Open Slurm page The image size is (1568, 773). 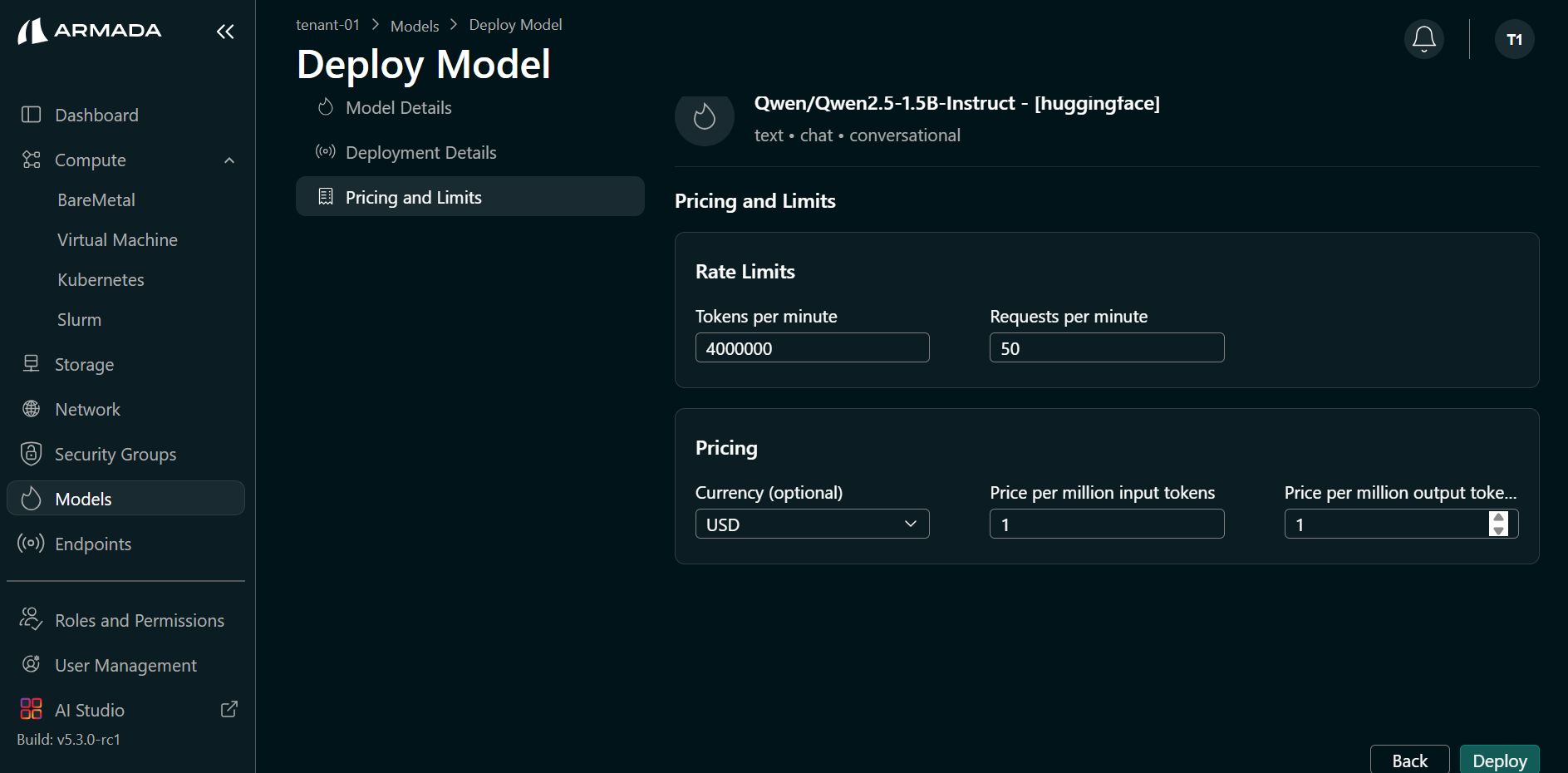pyautogui.click(x=79, y=320)
